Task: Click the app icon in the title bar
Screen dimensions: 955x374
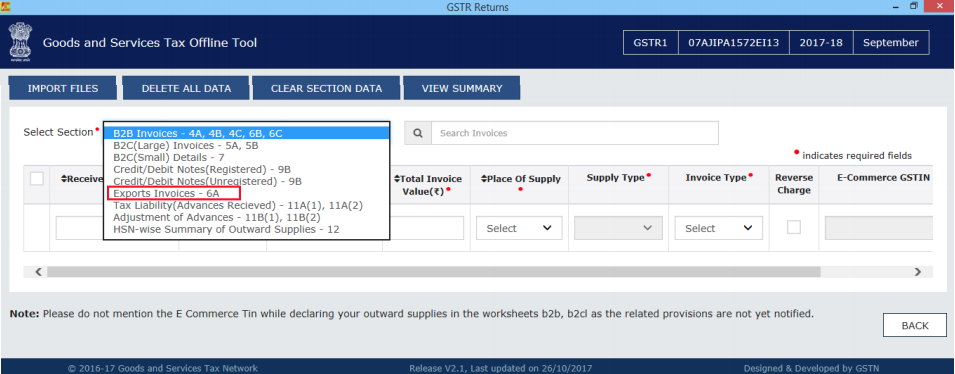Action: pyautogui.click(x=6, y=7)
